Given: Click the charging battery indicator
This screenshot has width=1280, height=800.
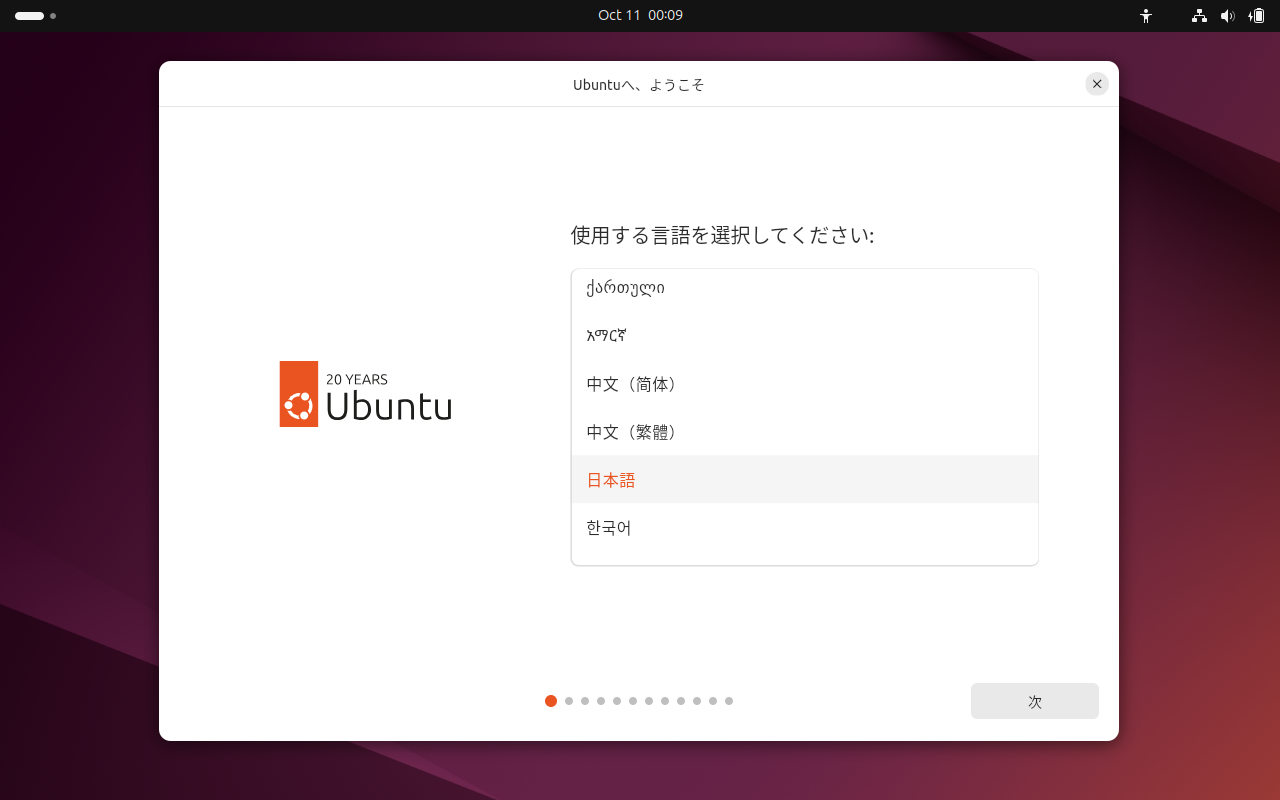Looking at the screenshot, I should click(1257, 16).
